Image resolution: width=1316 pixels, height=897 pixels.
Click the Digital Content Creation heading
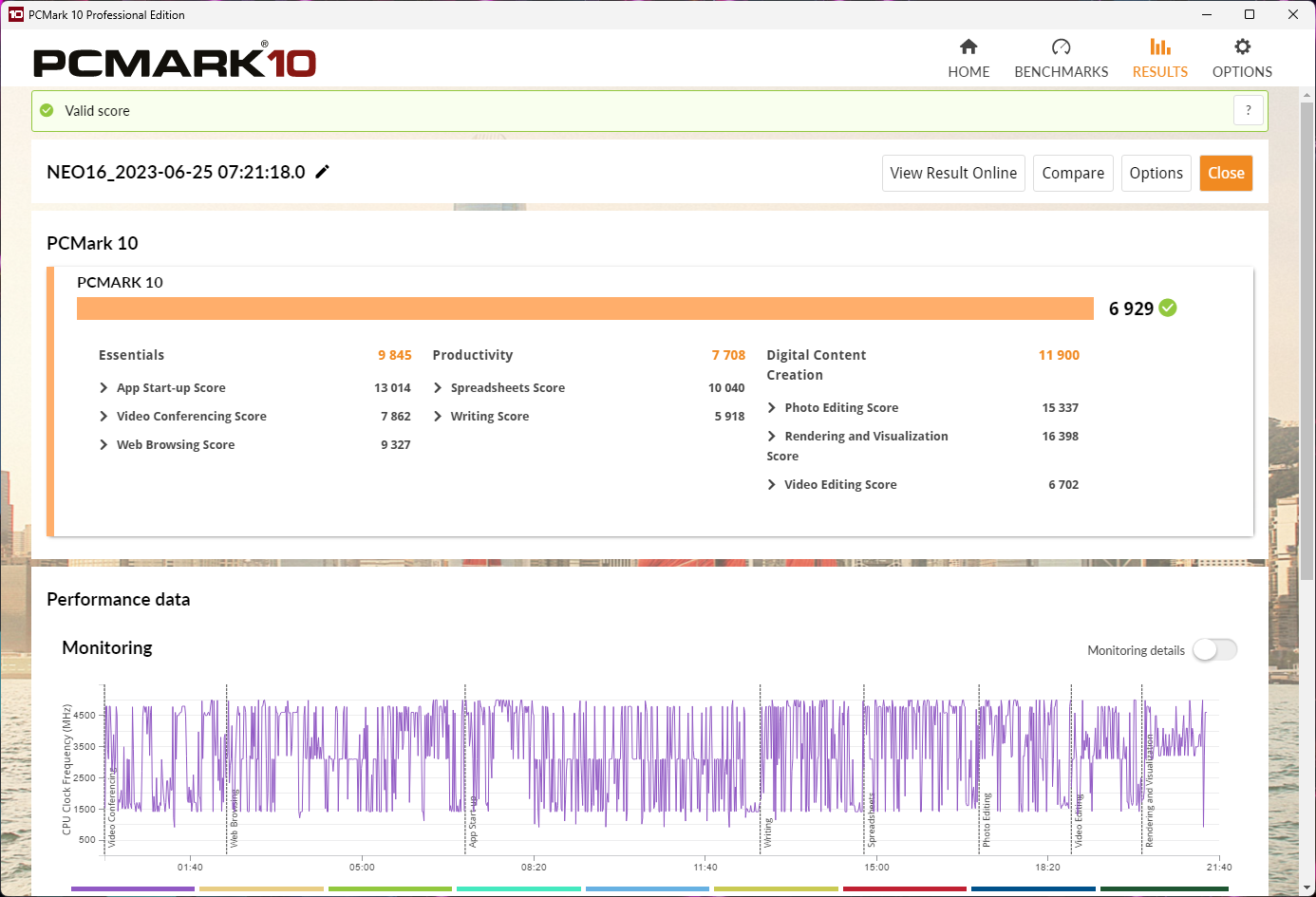817,364
